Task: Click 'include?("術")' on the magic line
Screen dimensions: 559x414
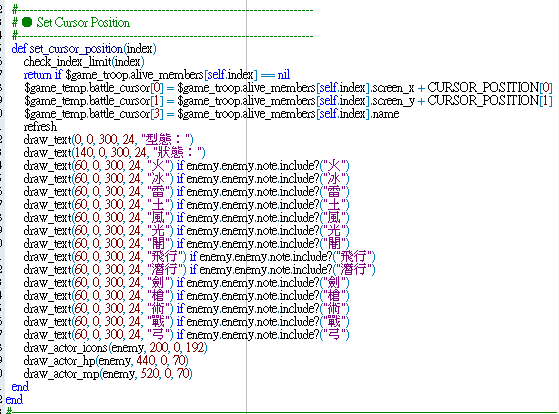Action: click(x=314, y=308)
